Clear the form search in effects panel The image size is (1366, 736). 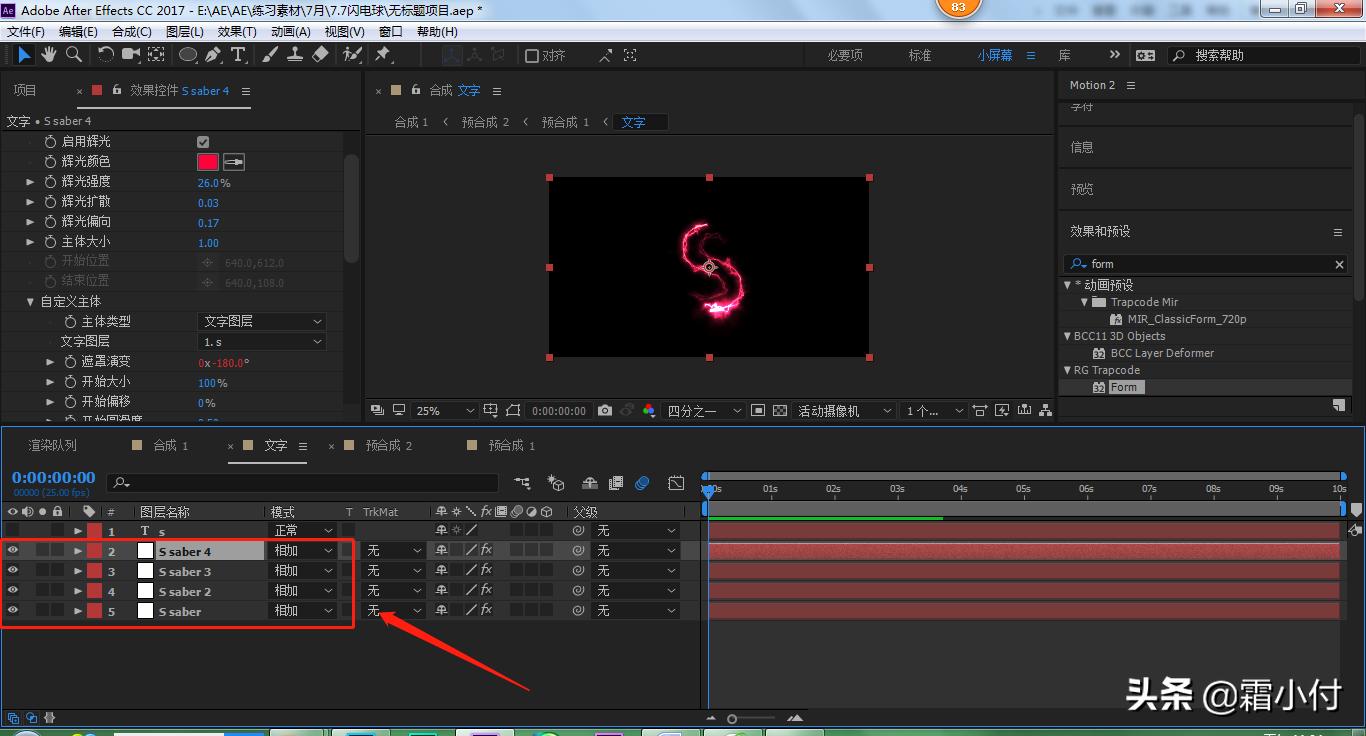[x=1339, y=264]
